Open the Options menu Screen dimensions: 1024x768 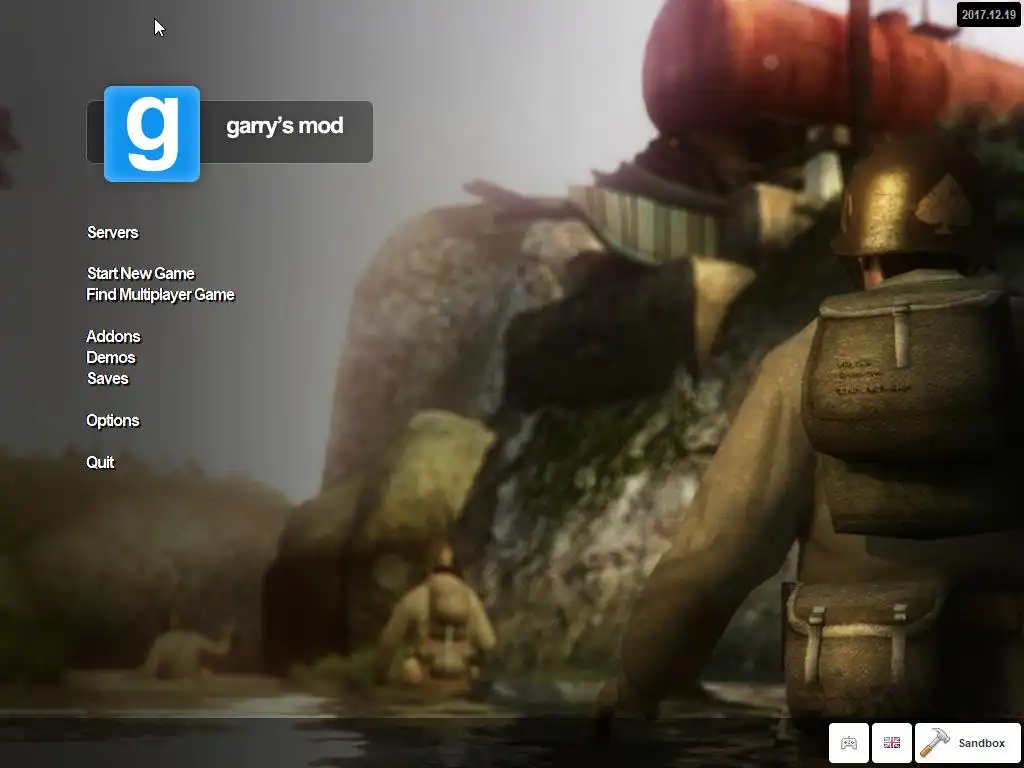tap(112, 421)
